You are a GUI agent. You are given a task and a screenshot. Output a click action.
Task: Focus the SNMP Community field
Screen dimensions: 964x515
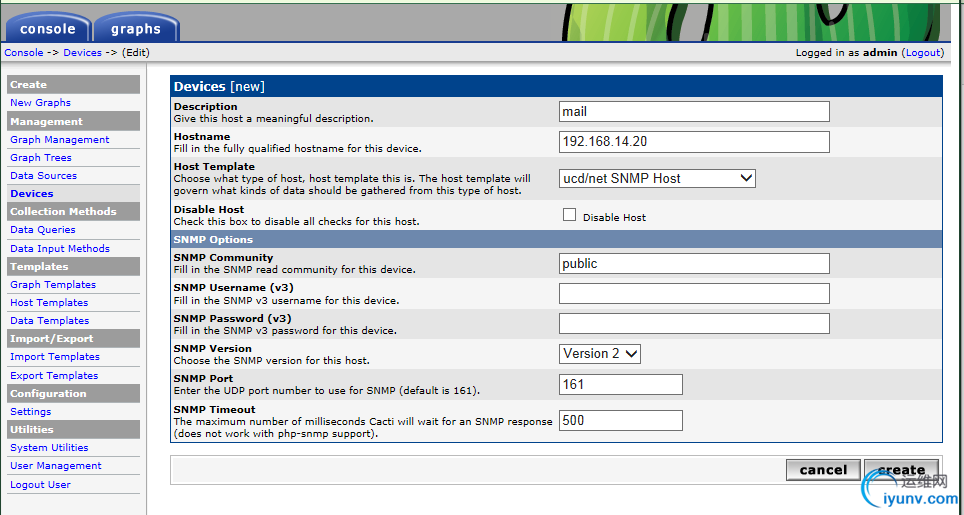click(x=694, y=264)
